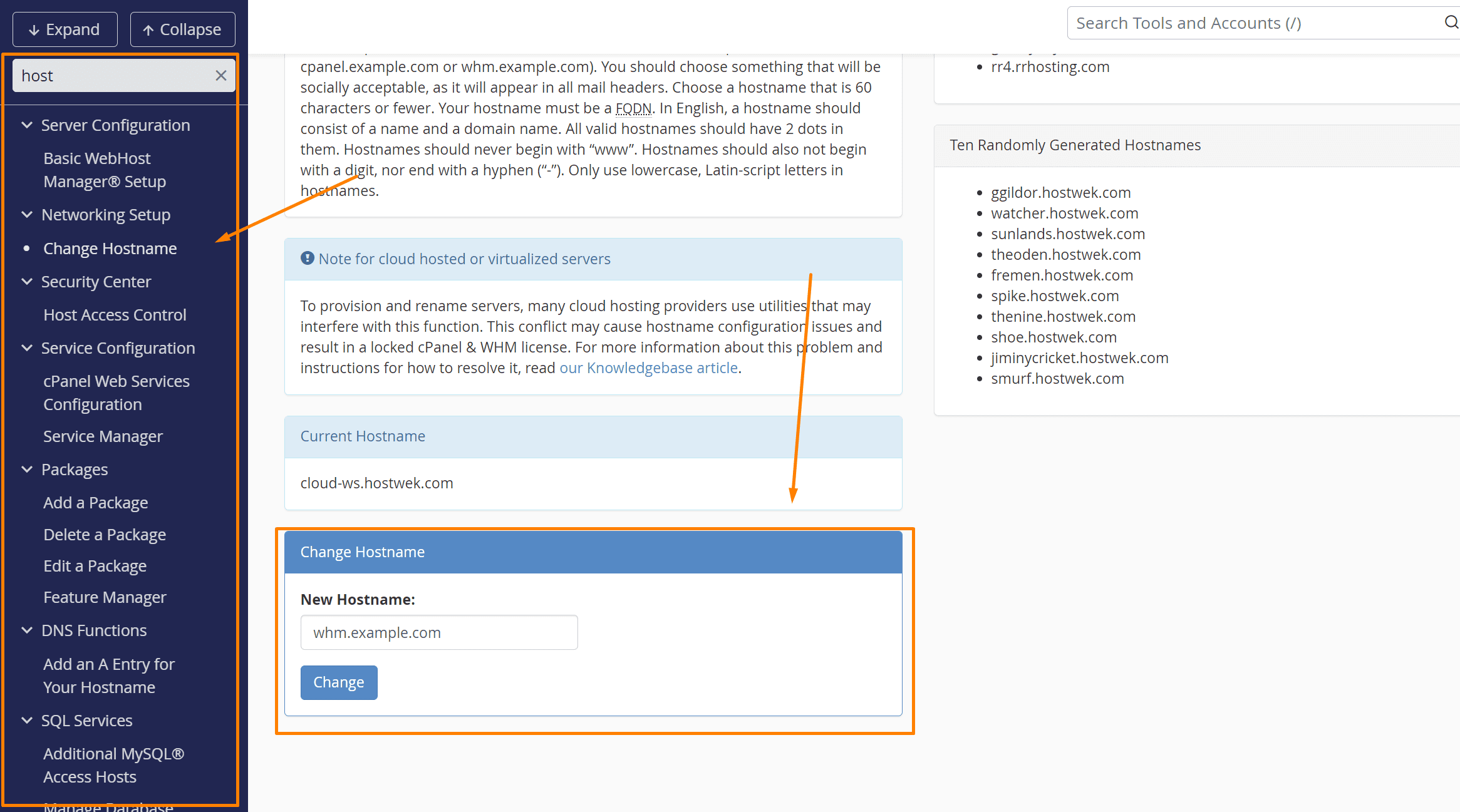The height and width of the screenshot is (812, 1460).
Task: Click the Change Hostname navigation icon
Action: [109, 248]
